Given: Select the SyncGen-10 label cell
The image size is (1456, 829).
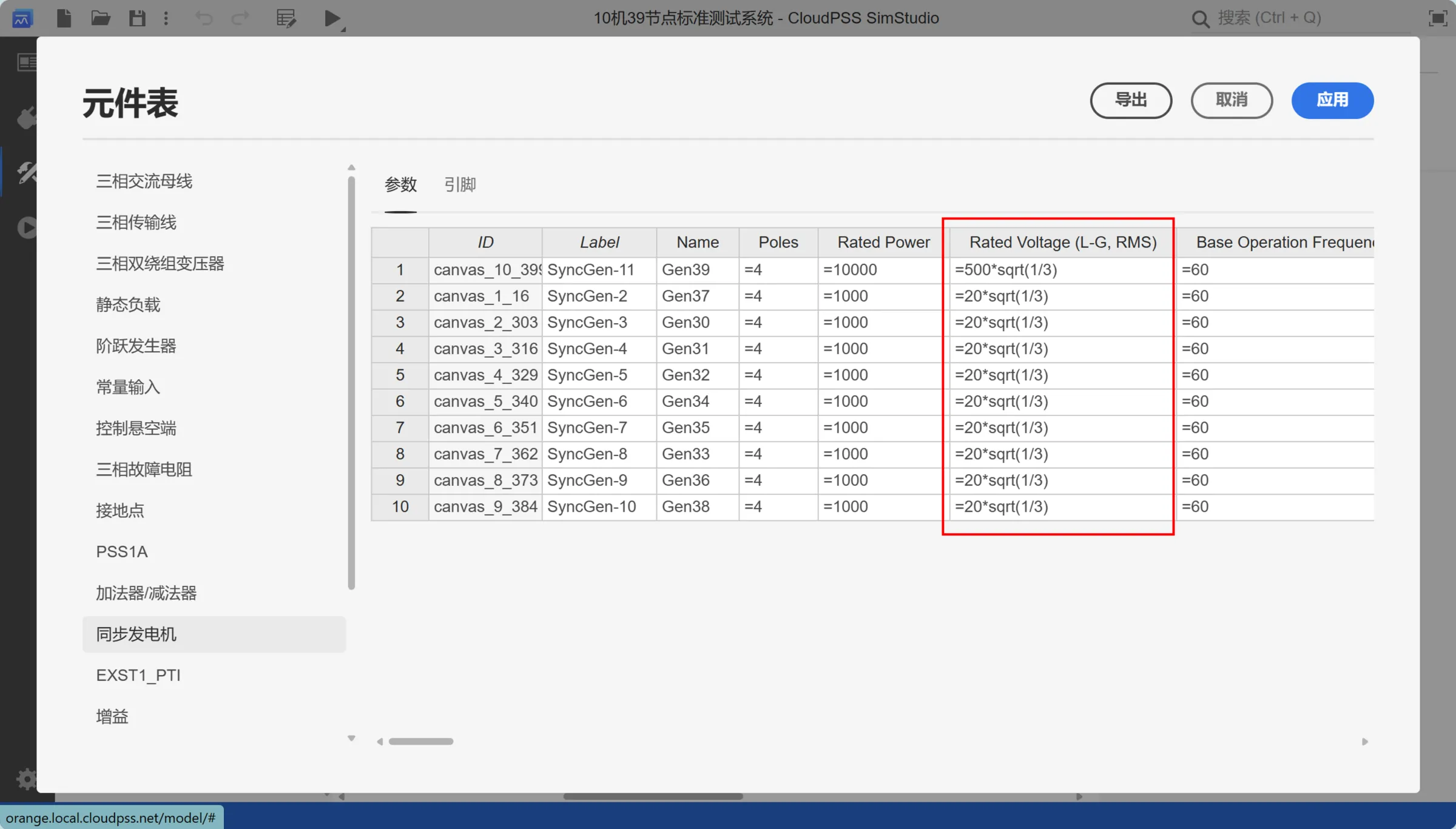Looking at the screenshot, I should (x=599, y=506).
